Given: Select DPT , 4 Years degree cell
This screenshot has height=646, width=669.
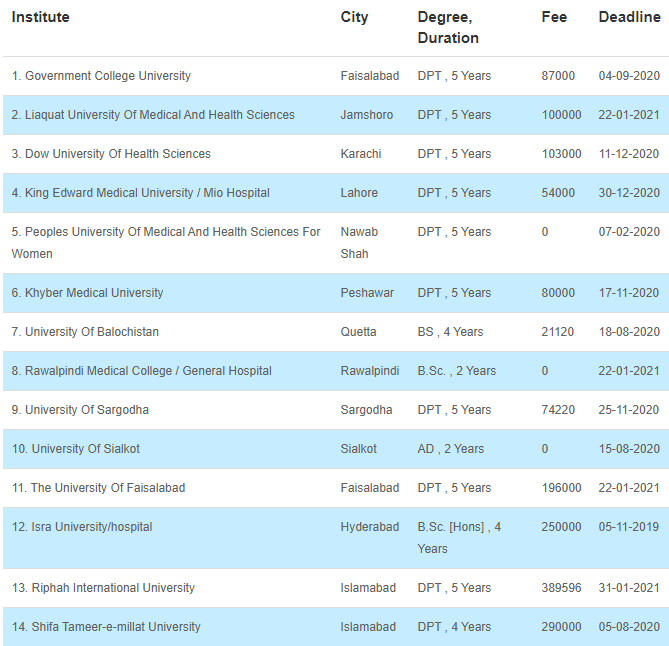Looking at the screenshot, I should click(x=454, y=627).
